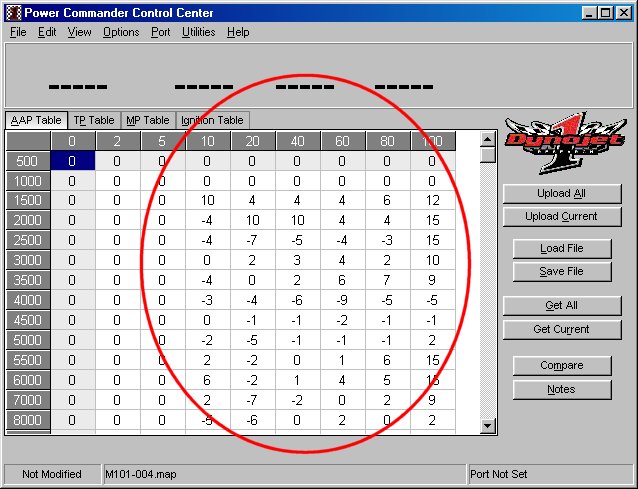Viewport: 638px width, 489px height.
Task: Click the Upload All button
Action: [x=562, y=193]
